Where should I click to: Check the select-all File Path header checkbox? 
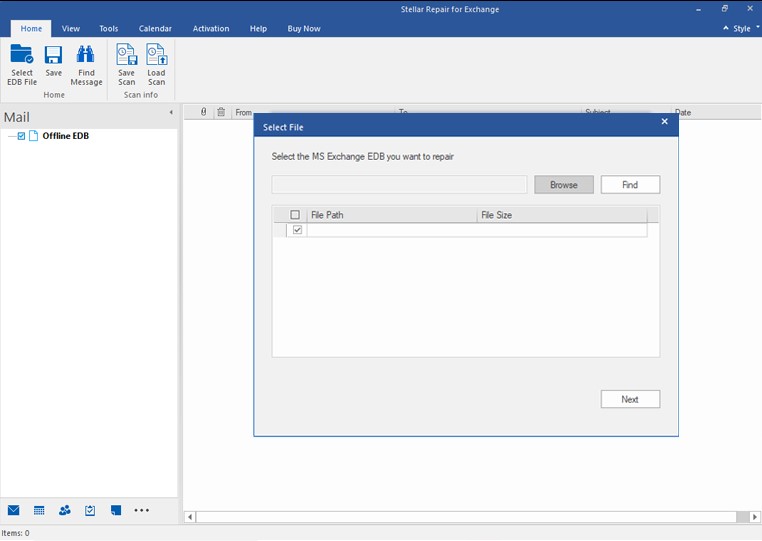[295, 214]
